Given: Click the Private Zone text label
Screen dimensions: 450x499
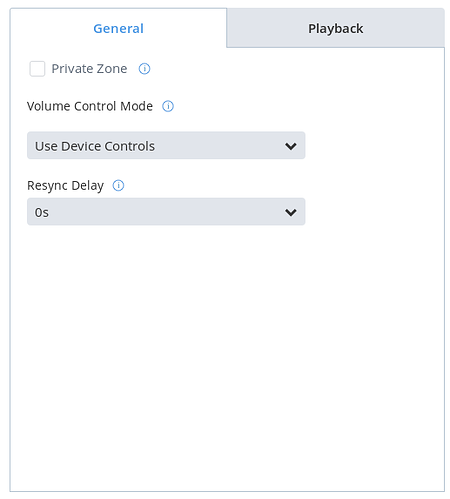Looking at the screenshot, I should [89, 69].
